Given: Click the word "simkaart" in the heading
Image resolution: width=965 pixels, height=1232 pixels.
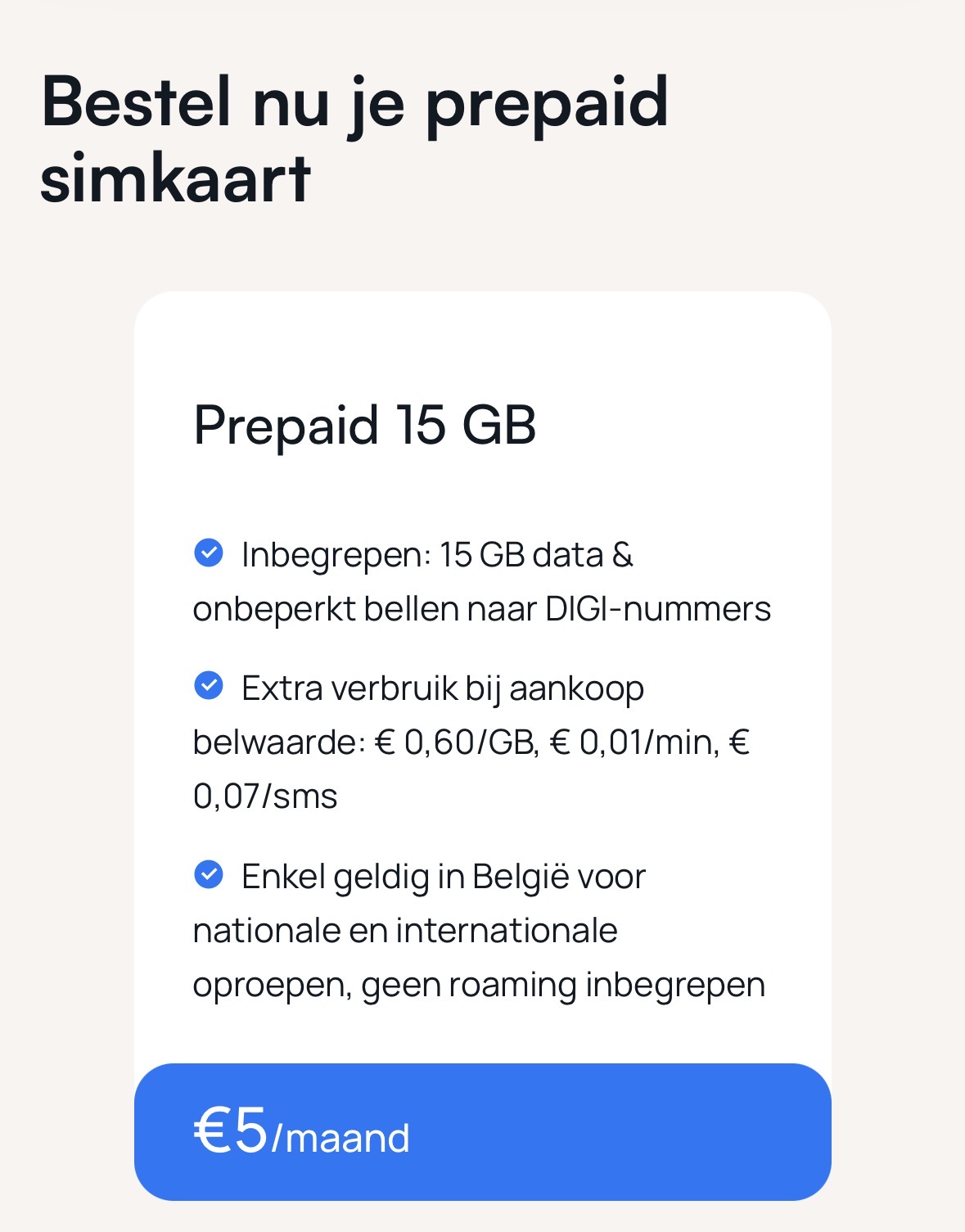Looking at the screenshot, I should 175,178.
